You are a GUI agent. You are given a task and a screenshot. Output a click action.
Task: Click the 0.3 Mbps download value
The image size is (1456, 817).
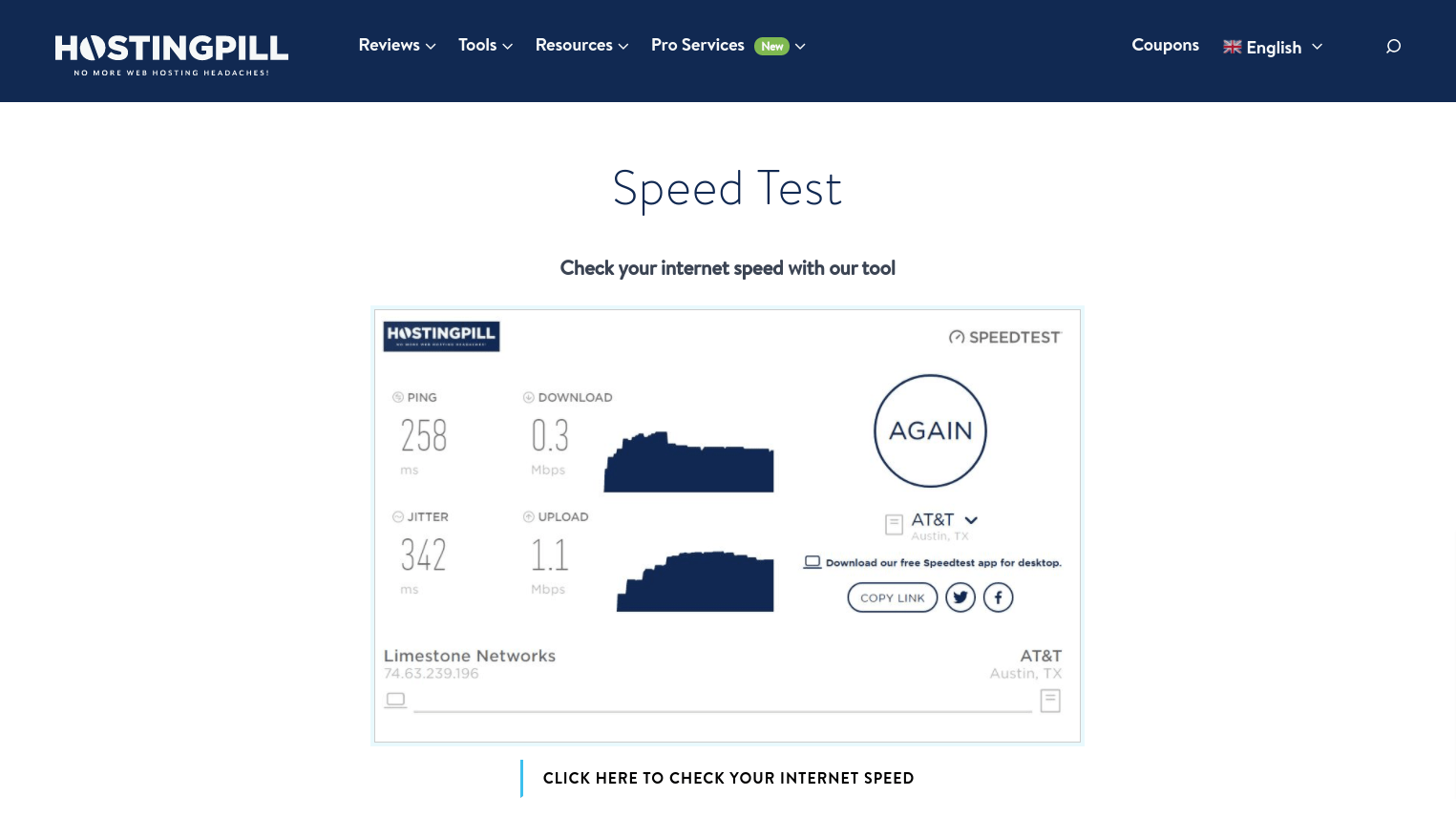coord(550,436)
